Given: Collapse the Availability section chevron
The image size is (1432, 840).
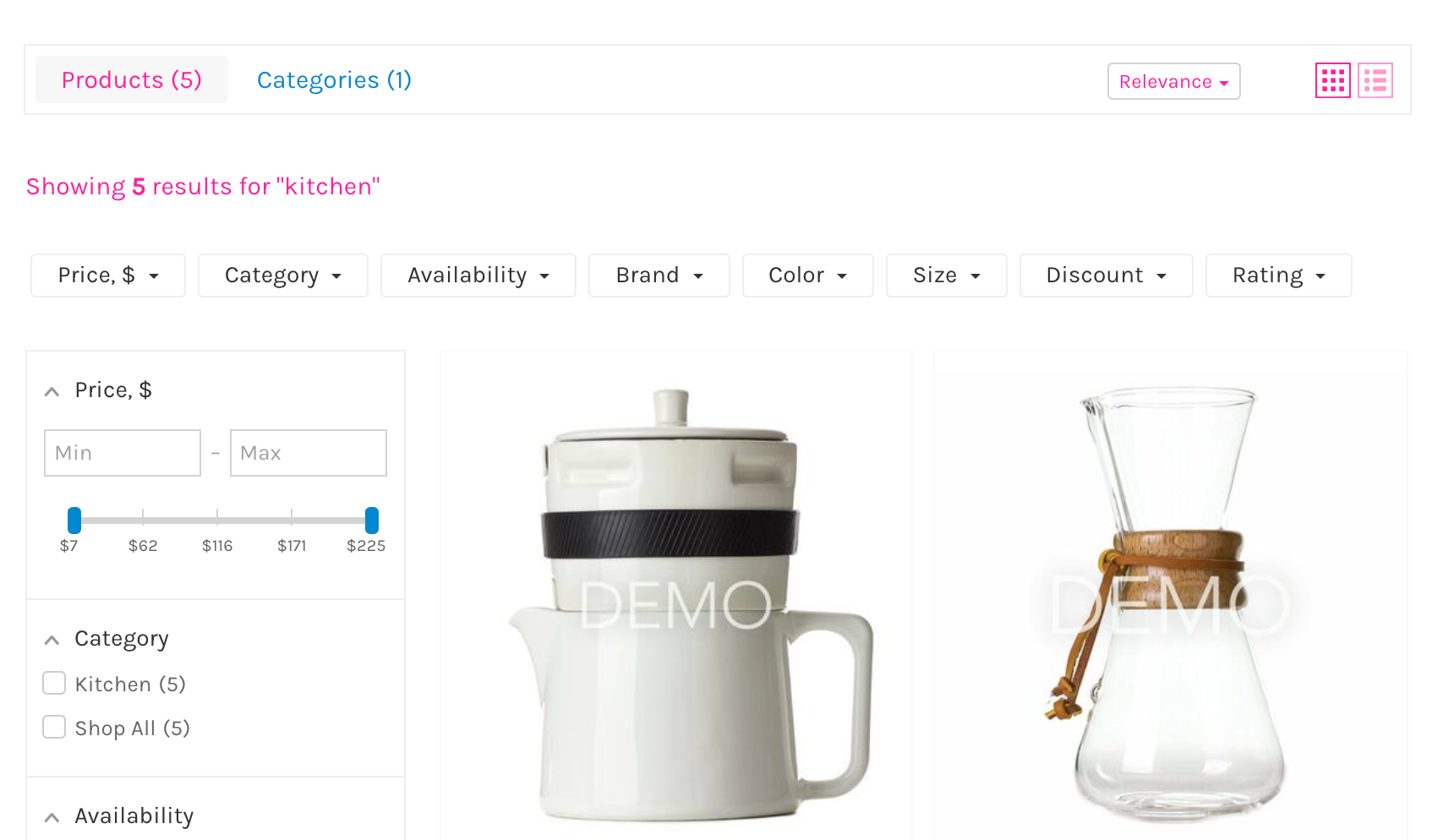Looking at the screenshot, I should pos(52,817).
